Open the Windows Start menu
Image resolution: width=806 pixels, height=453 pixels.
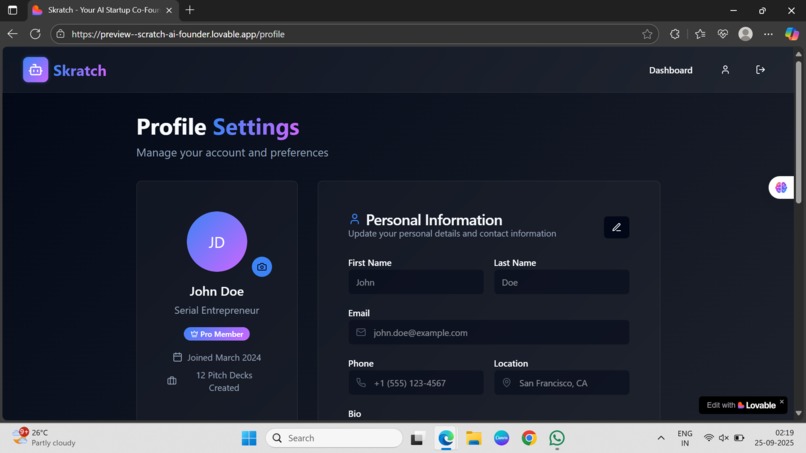click(249, 438)
